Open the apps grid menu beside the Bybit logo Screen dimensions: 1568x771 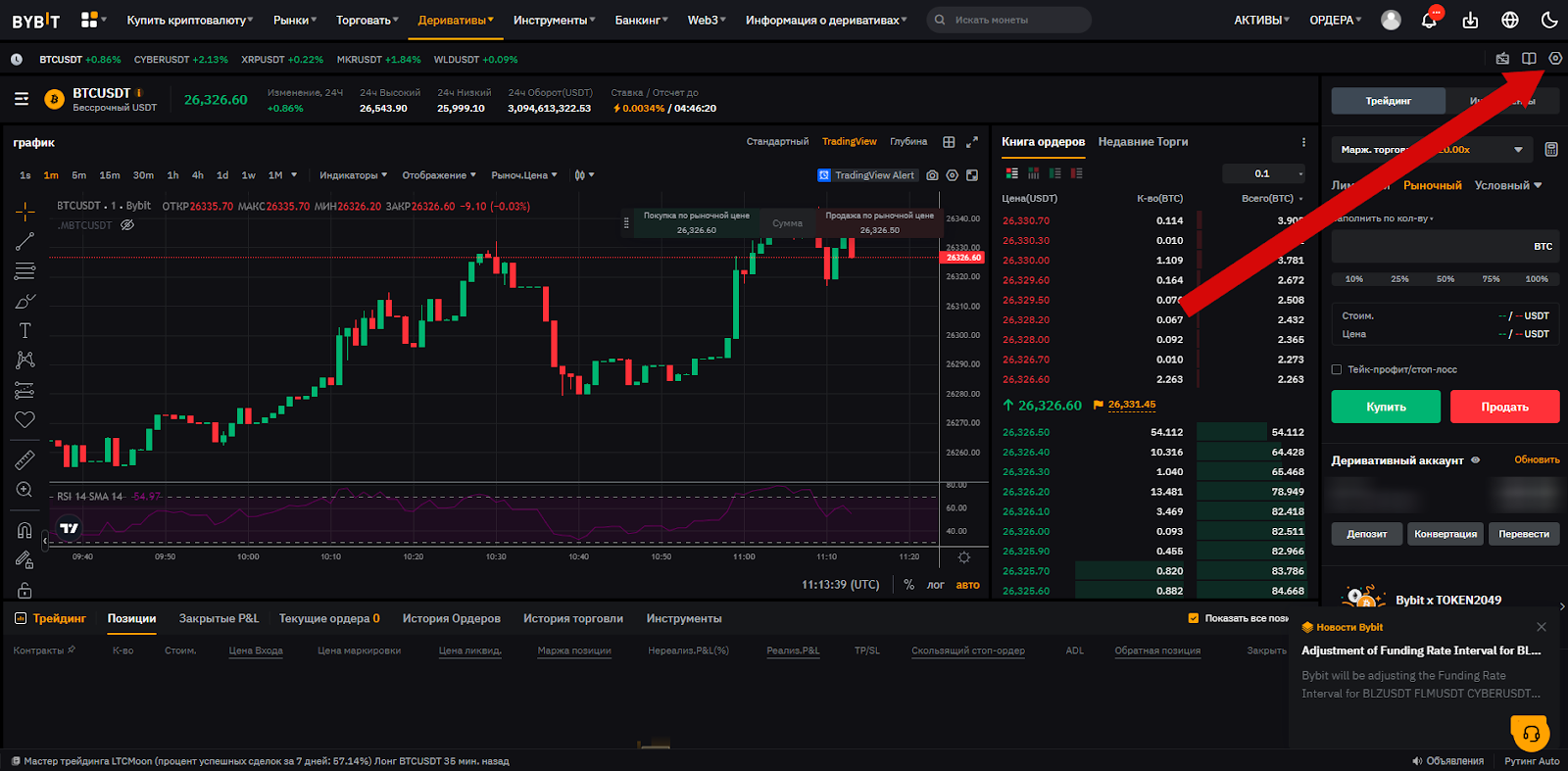[x=89, y=20]
